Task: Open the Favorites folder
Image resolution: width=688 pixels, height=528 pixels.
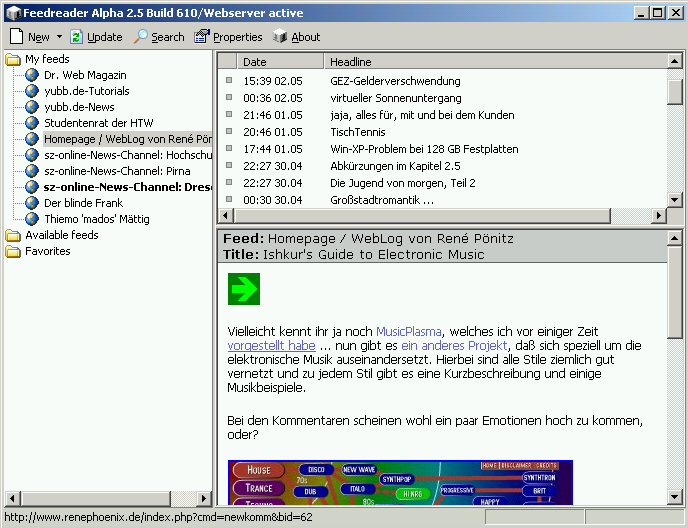Action: coord(47,251)
